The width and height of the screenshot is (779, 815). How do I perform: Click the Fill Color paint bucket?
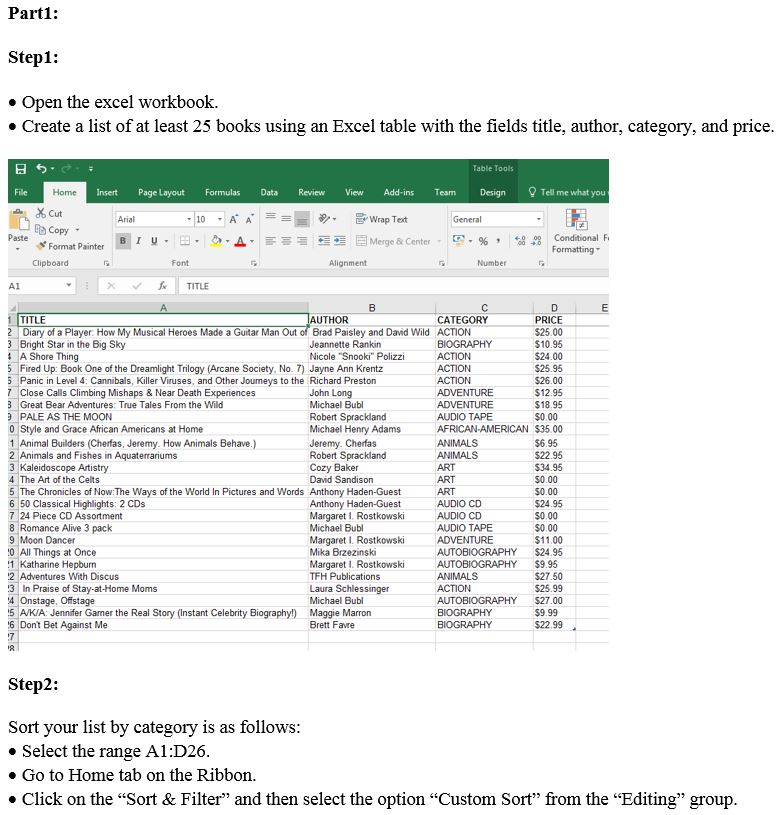216,241
